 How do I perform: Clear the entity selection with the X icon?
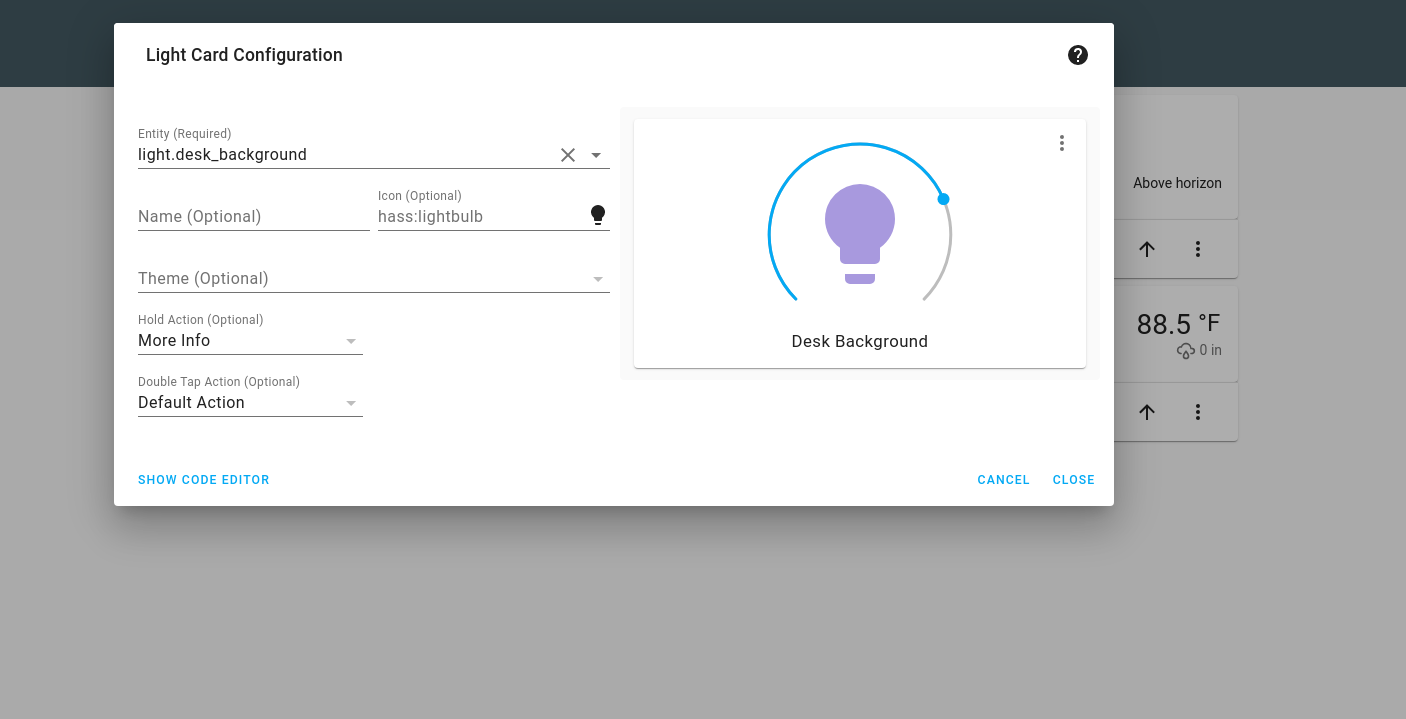click(568, 155)
